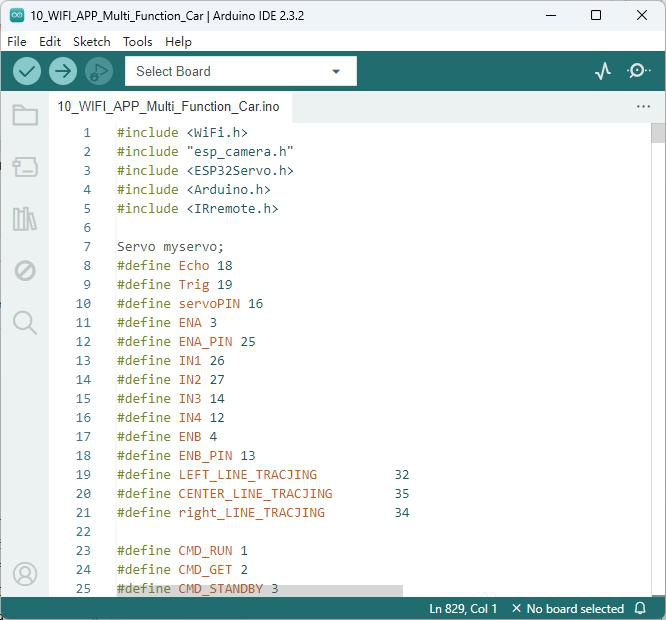
Task: Click the #define CMD_STANDBY 3 line
Action: [198, 589]
